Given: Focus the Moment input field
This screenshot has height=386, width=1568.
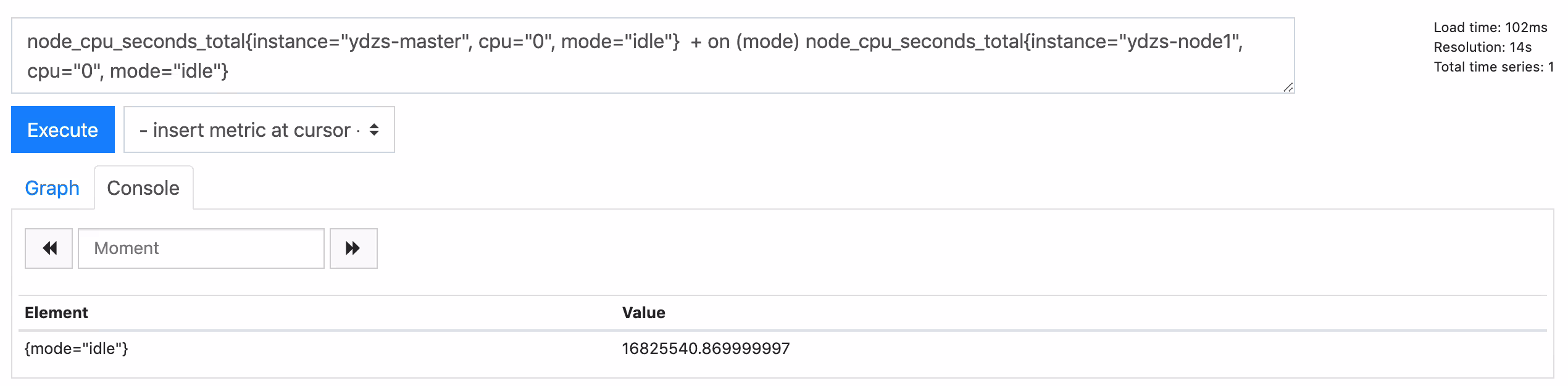Looking at the screenshot, I should (201, 248).
